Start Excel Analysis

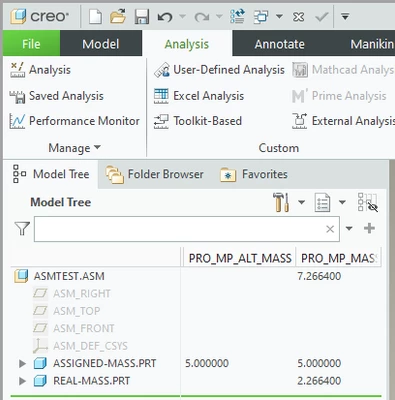click(199, 96)
